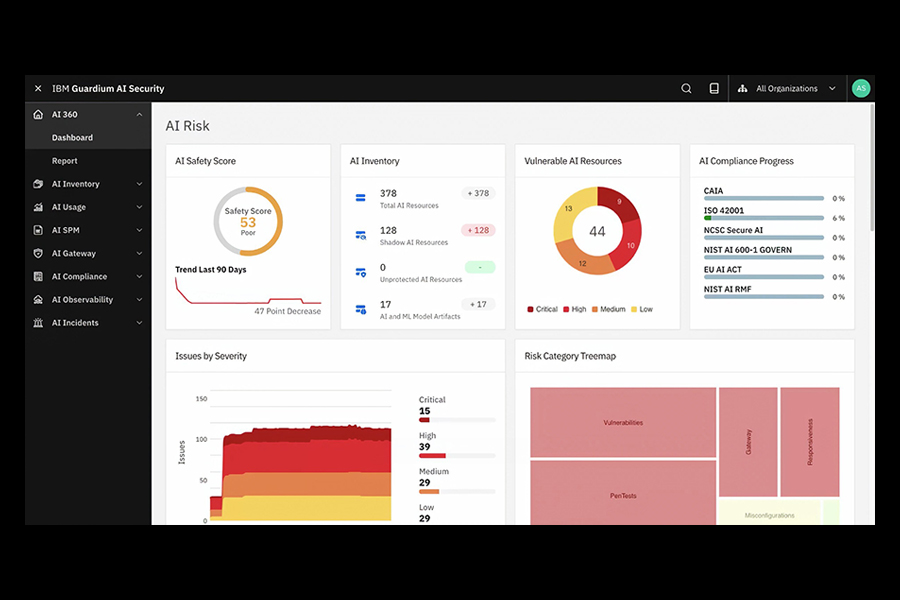Viewport: 900px width, 600px height.
Task: Toggle the Medium legend item
Action: tap(611, 310)
